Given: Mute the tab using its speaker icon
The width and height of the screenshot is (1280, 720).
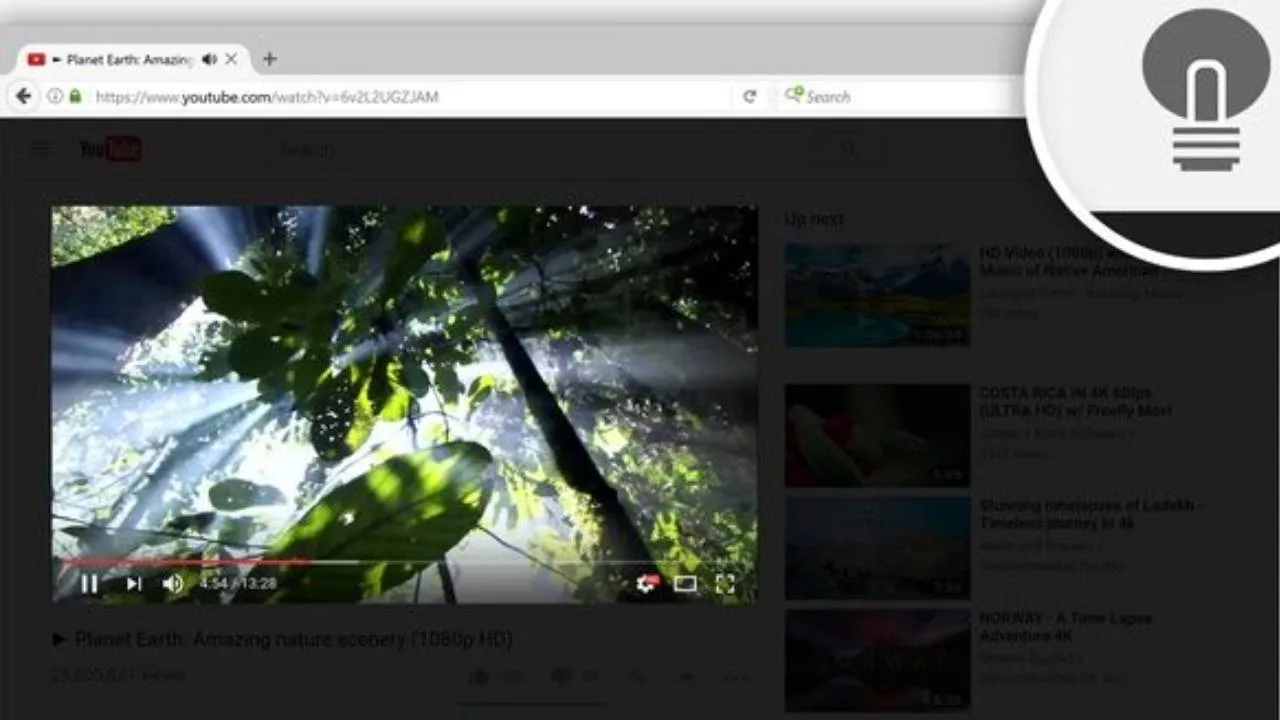Looking at the screenshot, I should tap(208, 59).
